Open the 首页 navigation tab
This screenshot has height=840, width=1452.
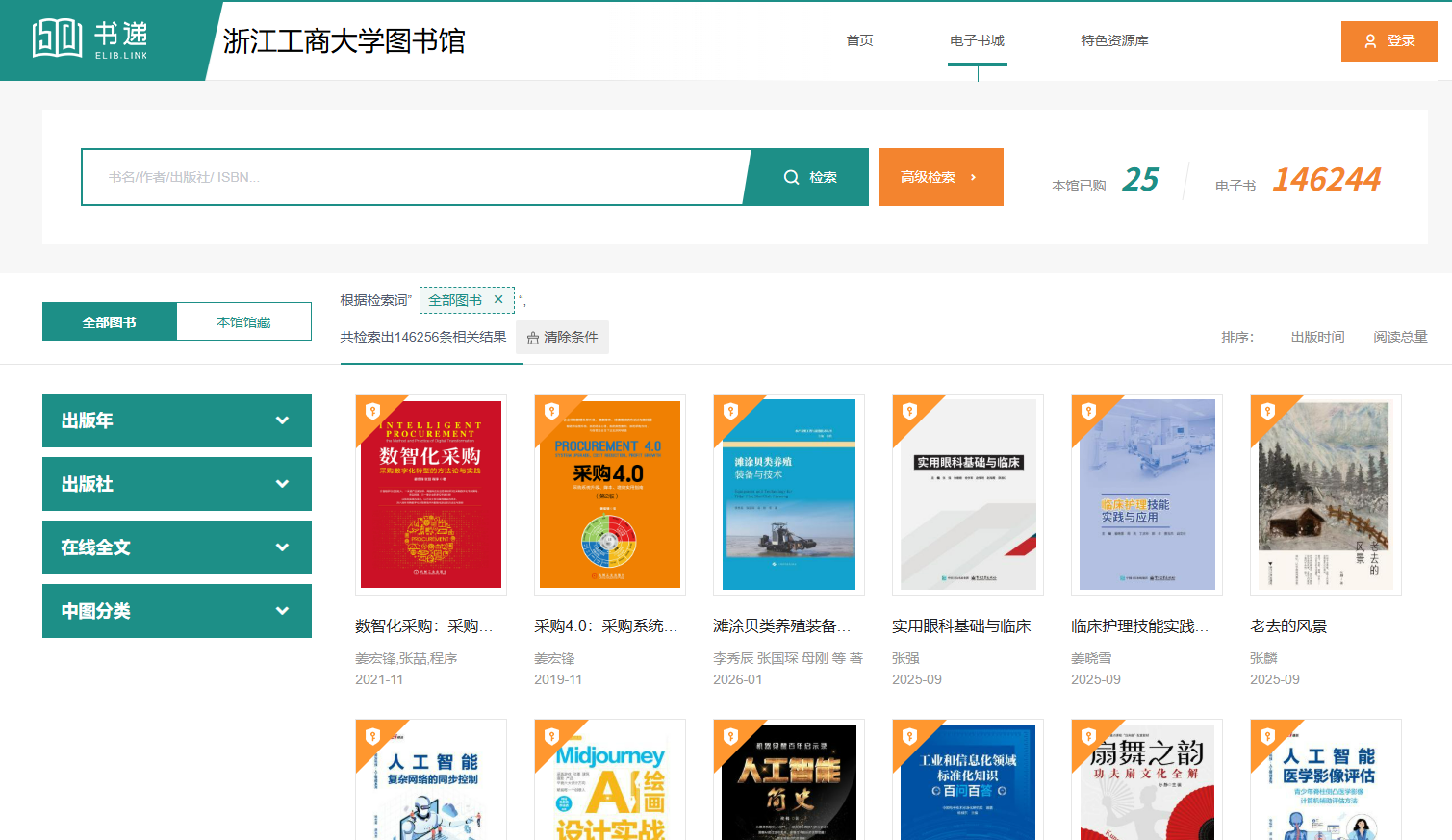pos(859,40)
